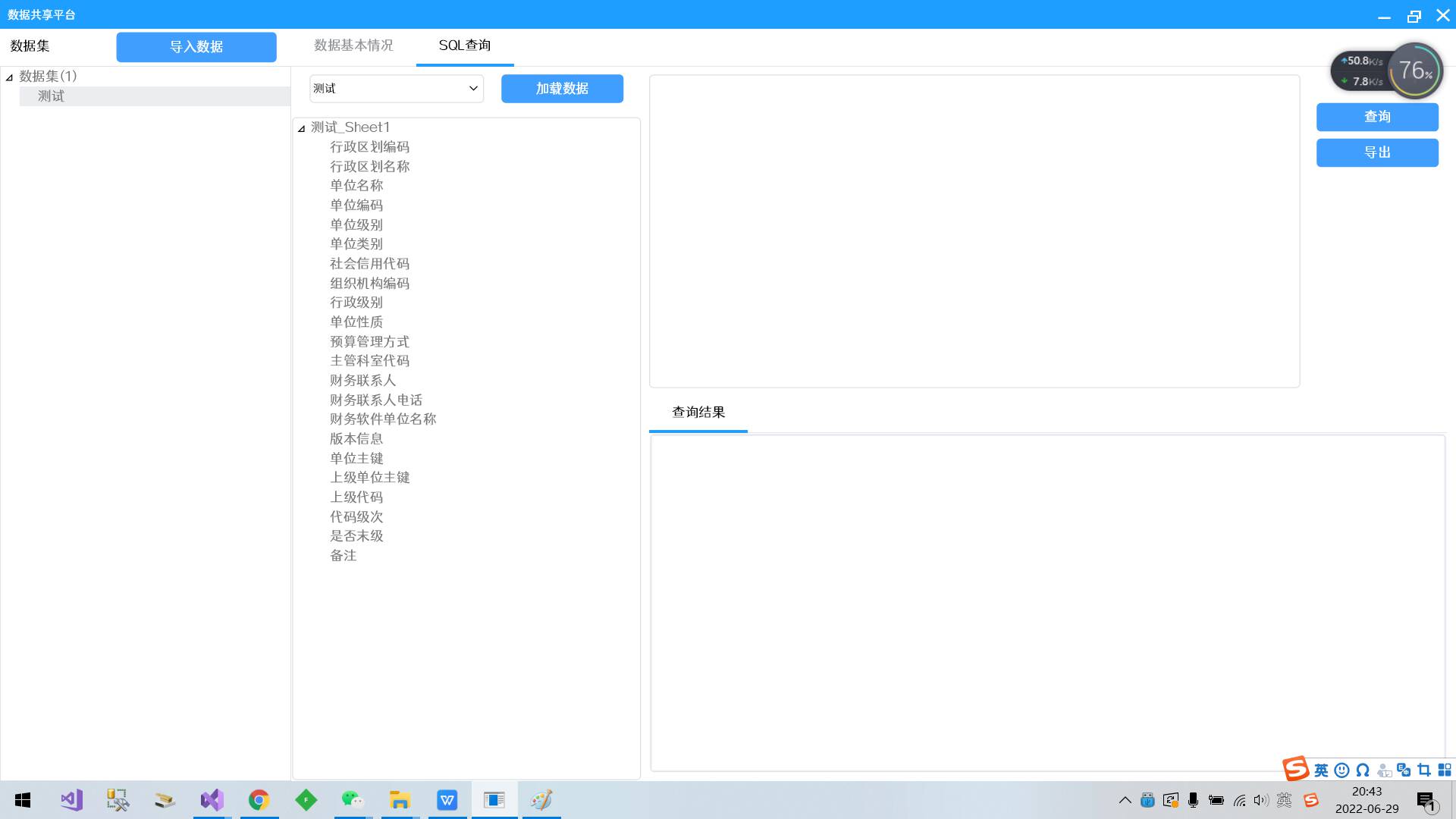Image resolution: width=1456 pixels, height=819 pixels.
Task: Select the 查询结果 tab
Action: click(x=698, y=413)
